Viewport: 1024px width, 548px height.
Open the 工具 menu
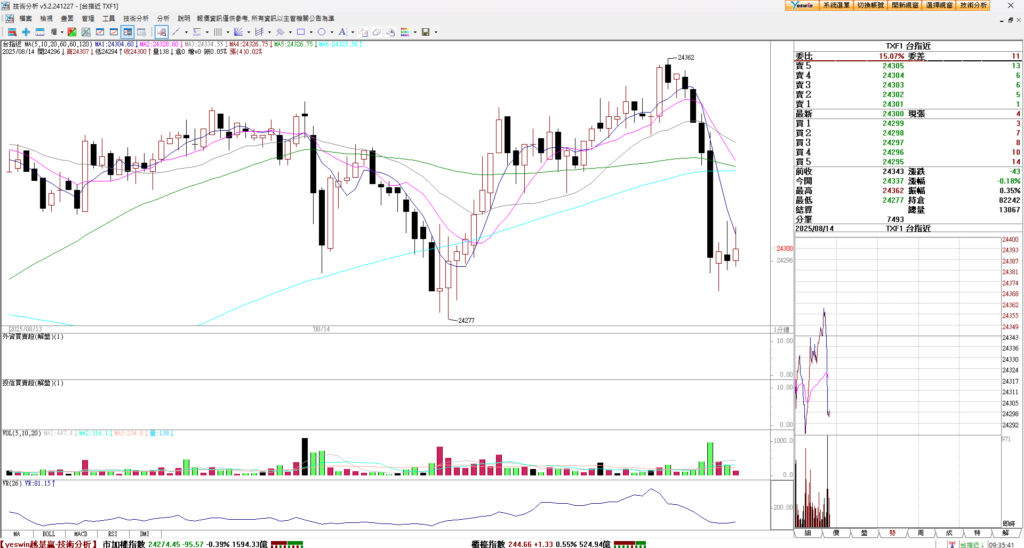108,18
